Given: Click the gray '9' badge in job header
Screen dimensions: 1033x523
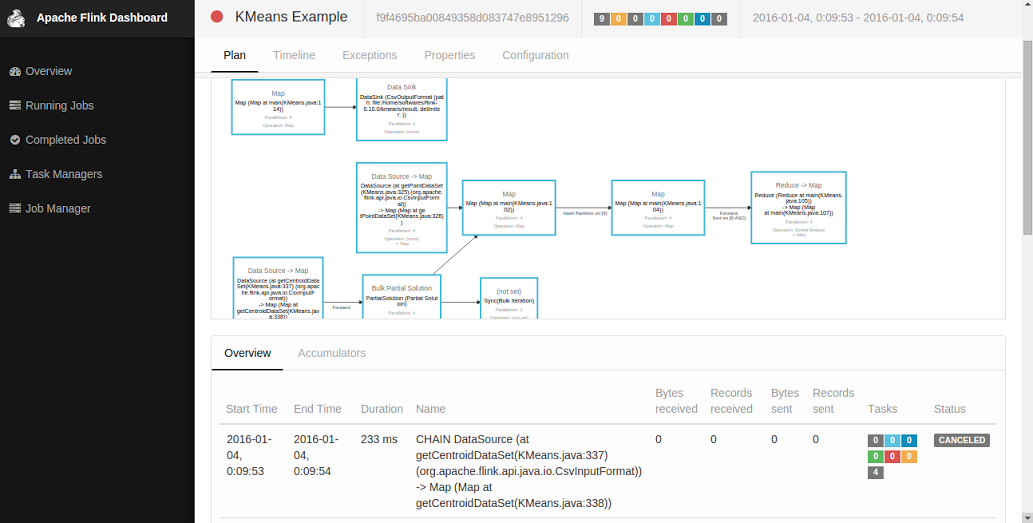Looking at the screenshot, I should click(601, 19).
